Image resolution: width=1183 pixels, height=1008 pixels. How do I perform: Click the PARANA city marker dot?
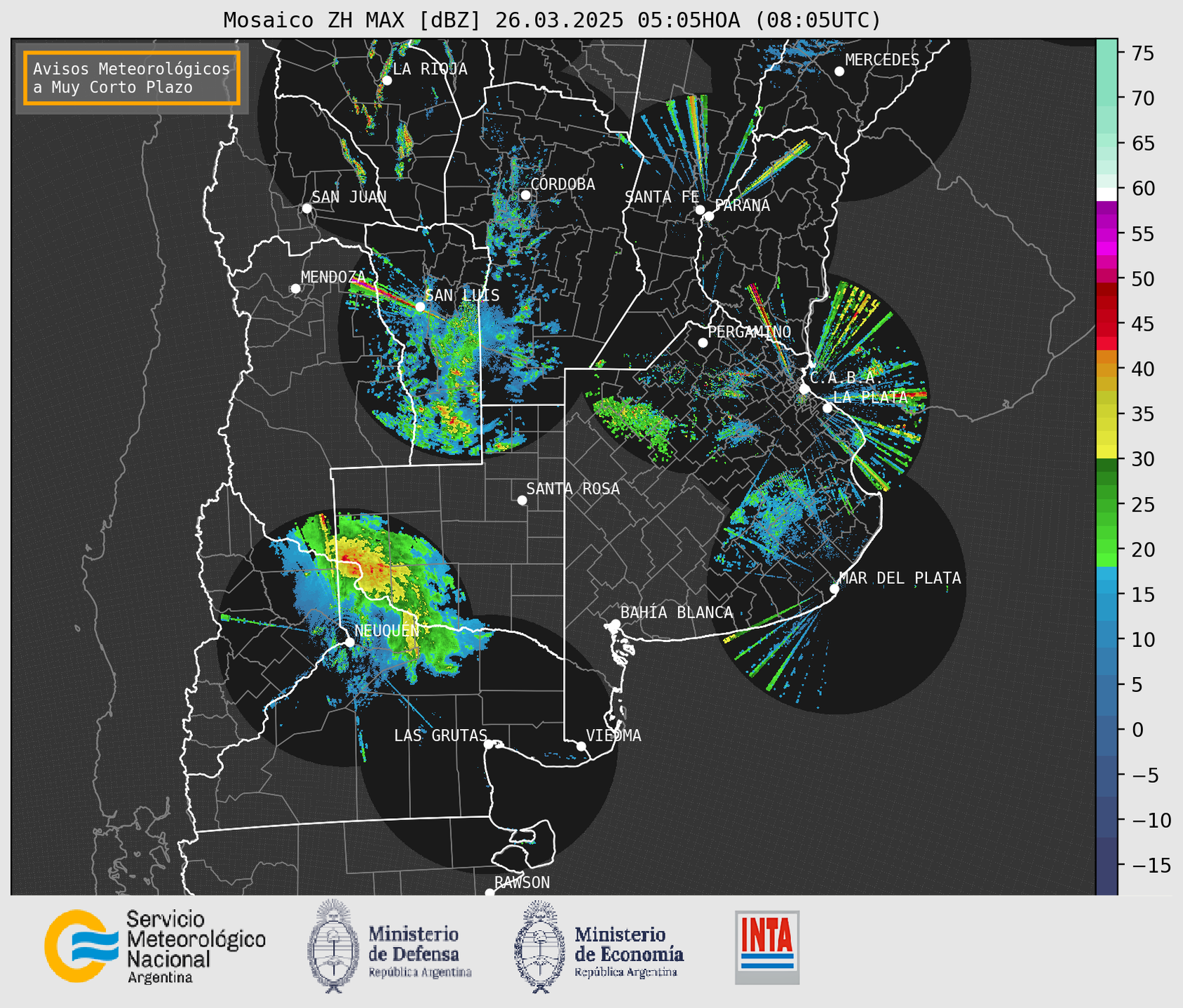tap(709, 216)
